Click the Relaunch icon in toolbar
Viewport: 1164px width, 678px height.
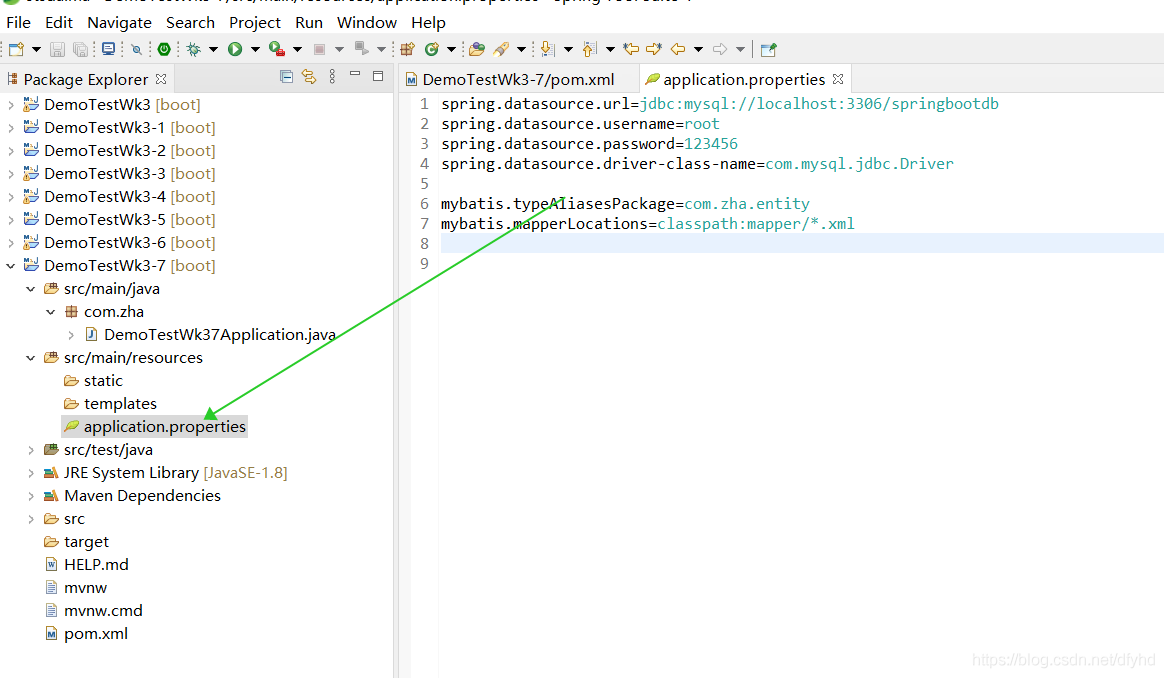coord(362,50)
